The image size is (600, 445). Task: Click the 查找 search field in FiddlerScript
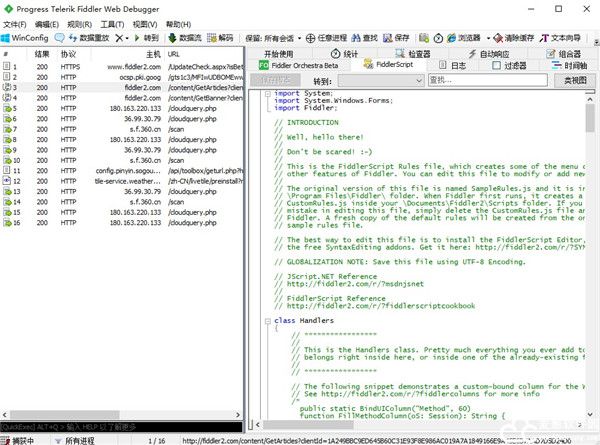[488, 80]
